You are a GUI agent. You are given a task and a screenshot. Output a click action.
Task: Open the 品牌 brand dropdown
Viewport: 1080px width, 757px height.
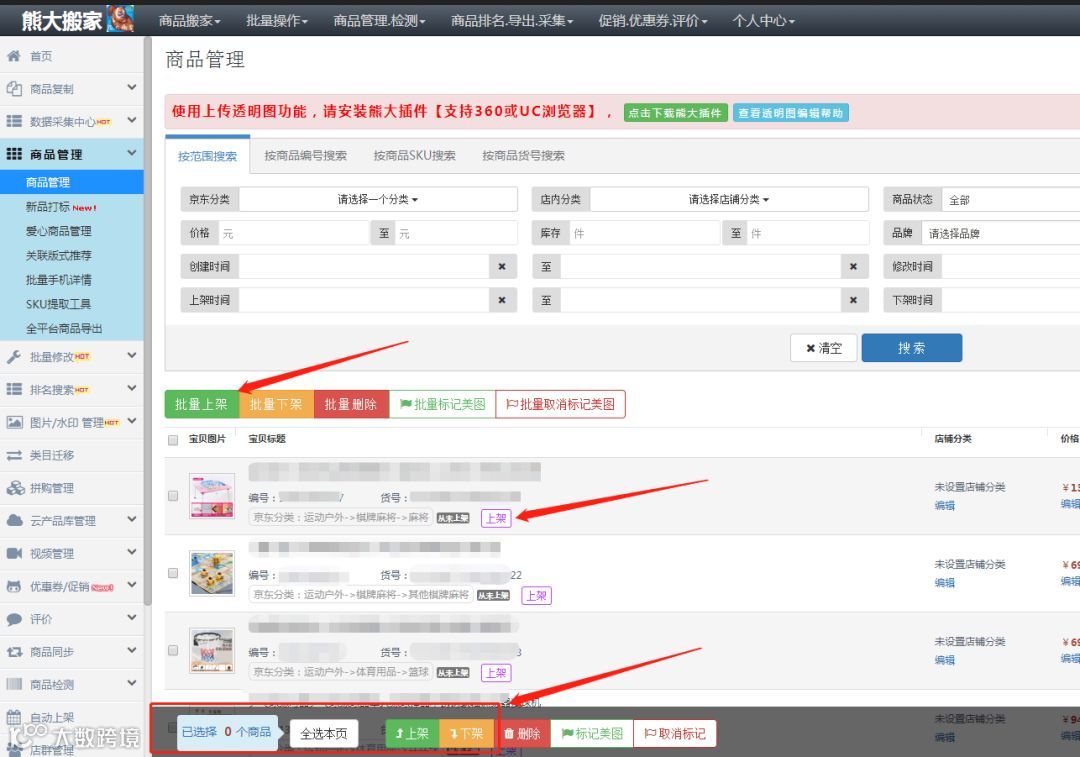[1001, 234]
